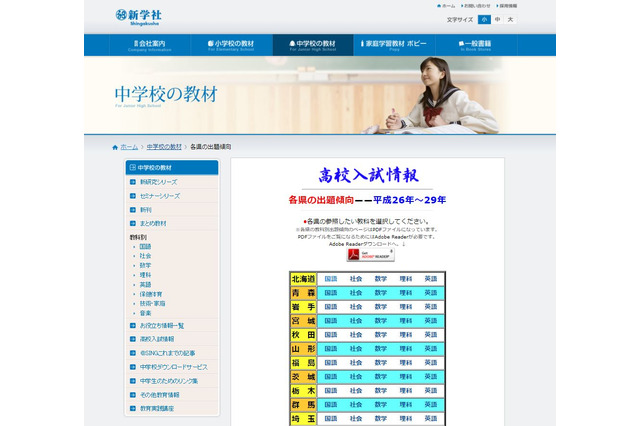The width and height of the screenshot is (640, 426).
Task: Select 理科 under 教科別 in the sidebar
Action: pyautogui.click(x=145, y=275)
